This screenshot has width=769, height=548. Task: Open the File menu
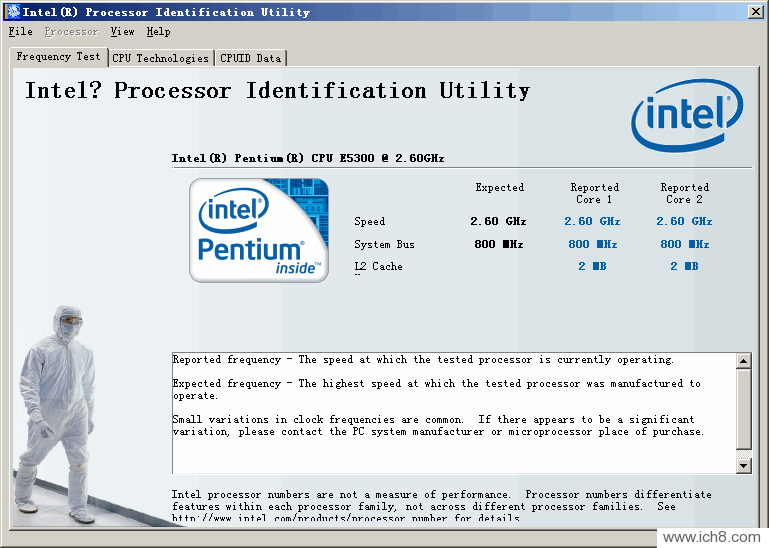(x=21, y=32)
